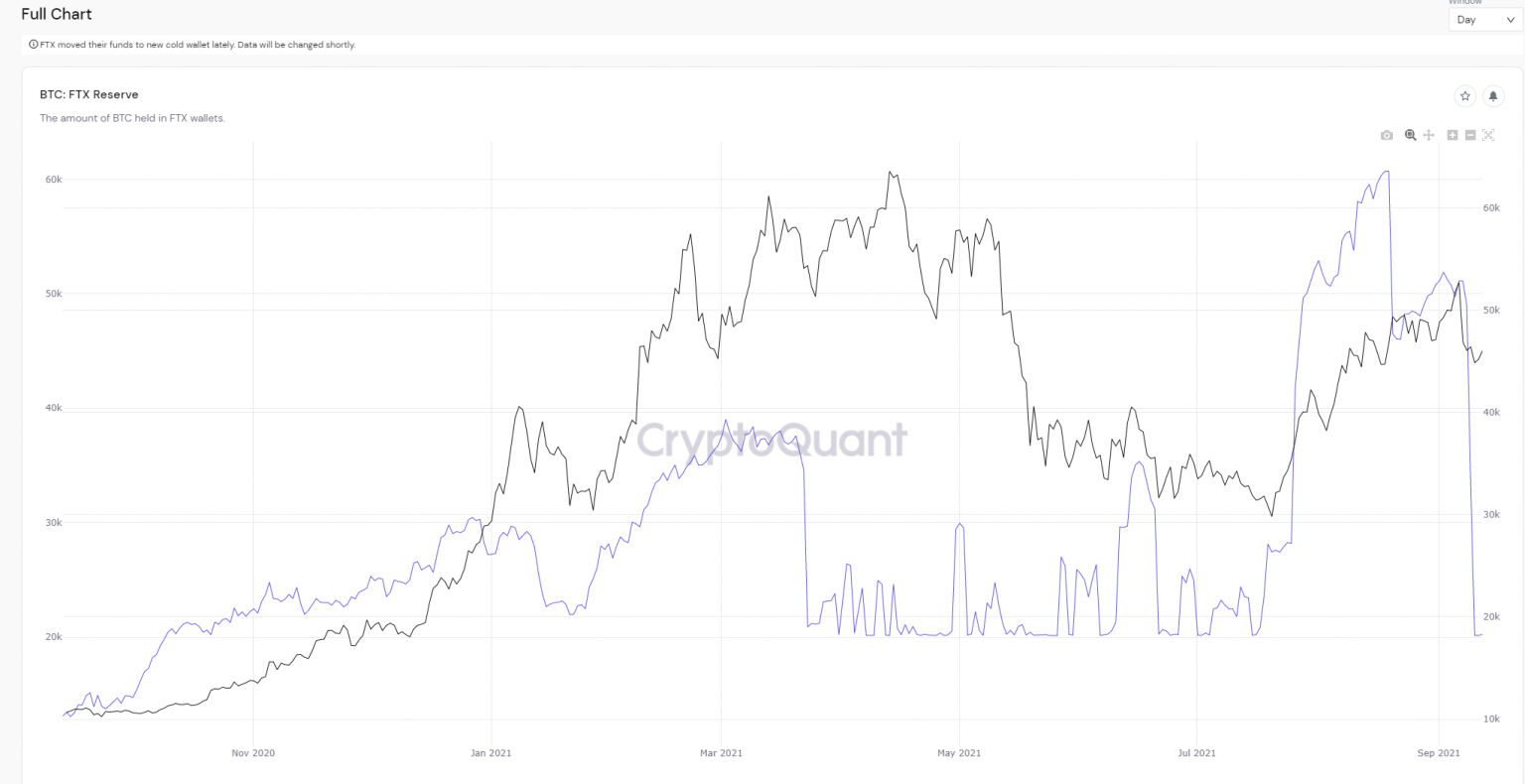This screenshot has height=784, width=1525.
Task: Click the info icon beside FTX notice
Action: pyautogui.click(x=34, y=45)
